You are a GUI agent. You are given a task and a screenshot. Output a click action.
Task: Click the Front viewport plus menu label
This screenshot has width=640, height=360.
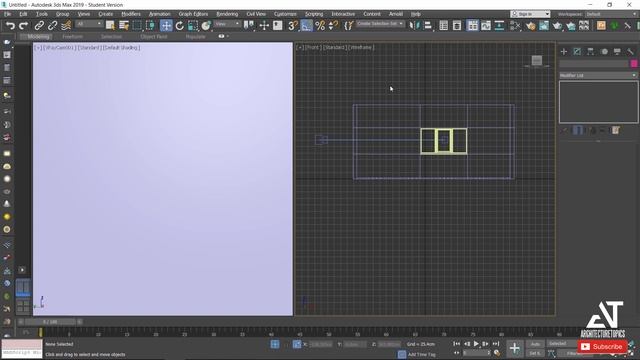click(300, 47)
